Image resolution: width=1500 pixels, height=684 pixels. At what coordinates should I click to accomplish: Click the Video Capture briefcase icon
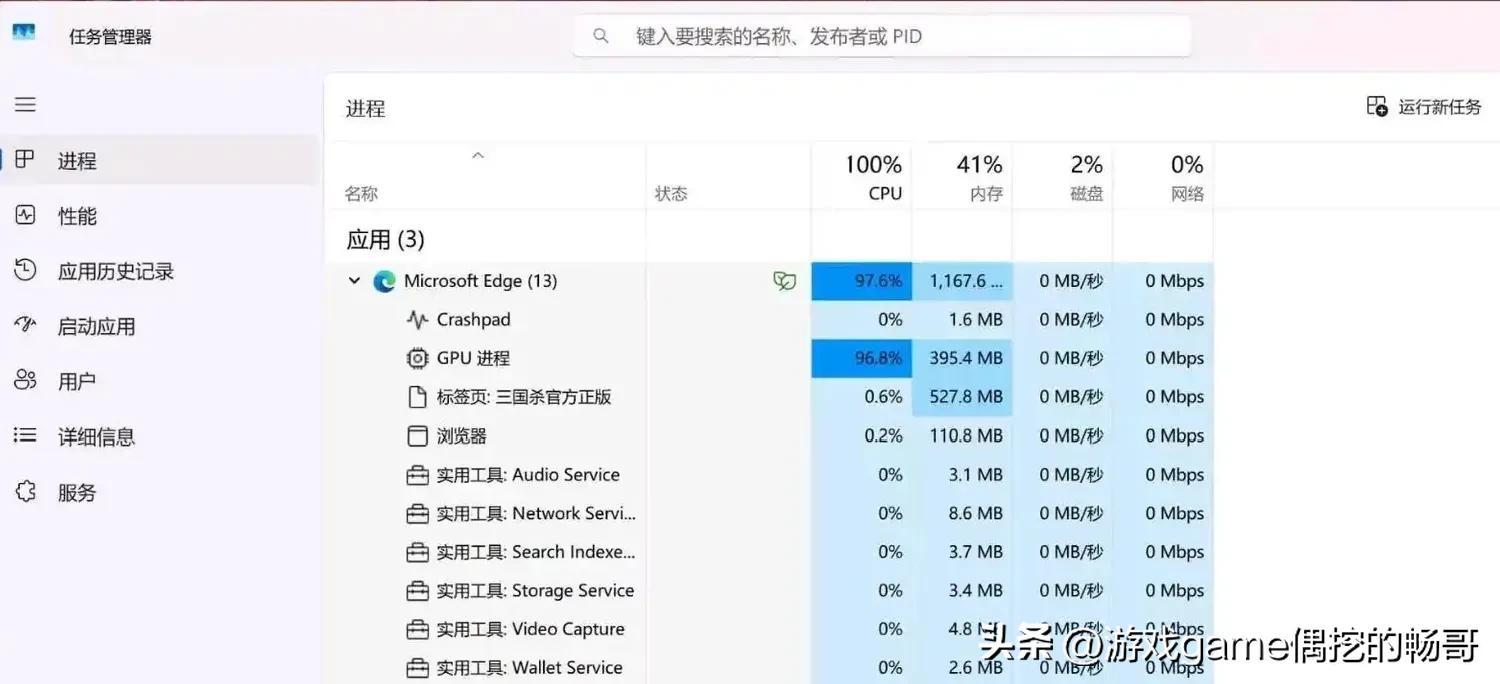pyautogui.click(x=417, y=630)
